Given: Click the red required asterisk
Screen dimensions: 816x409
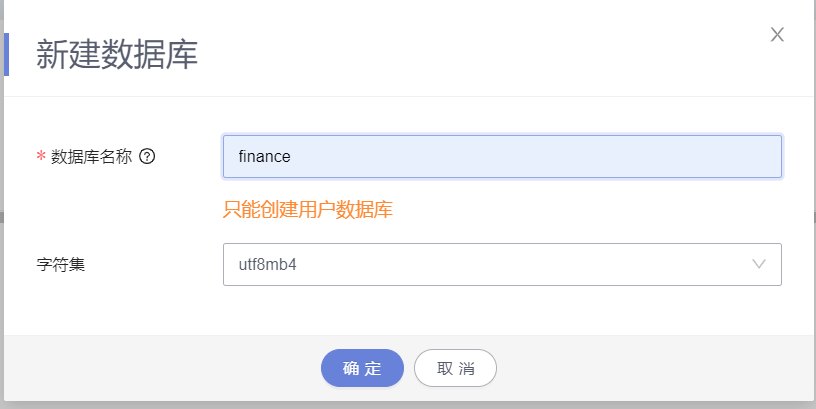Looking at the screenshot, I should (x=41, y=157).
